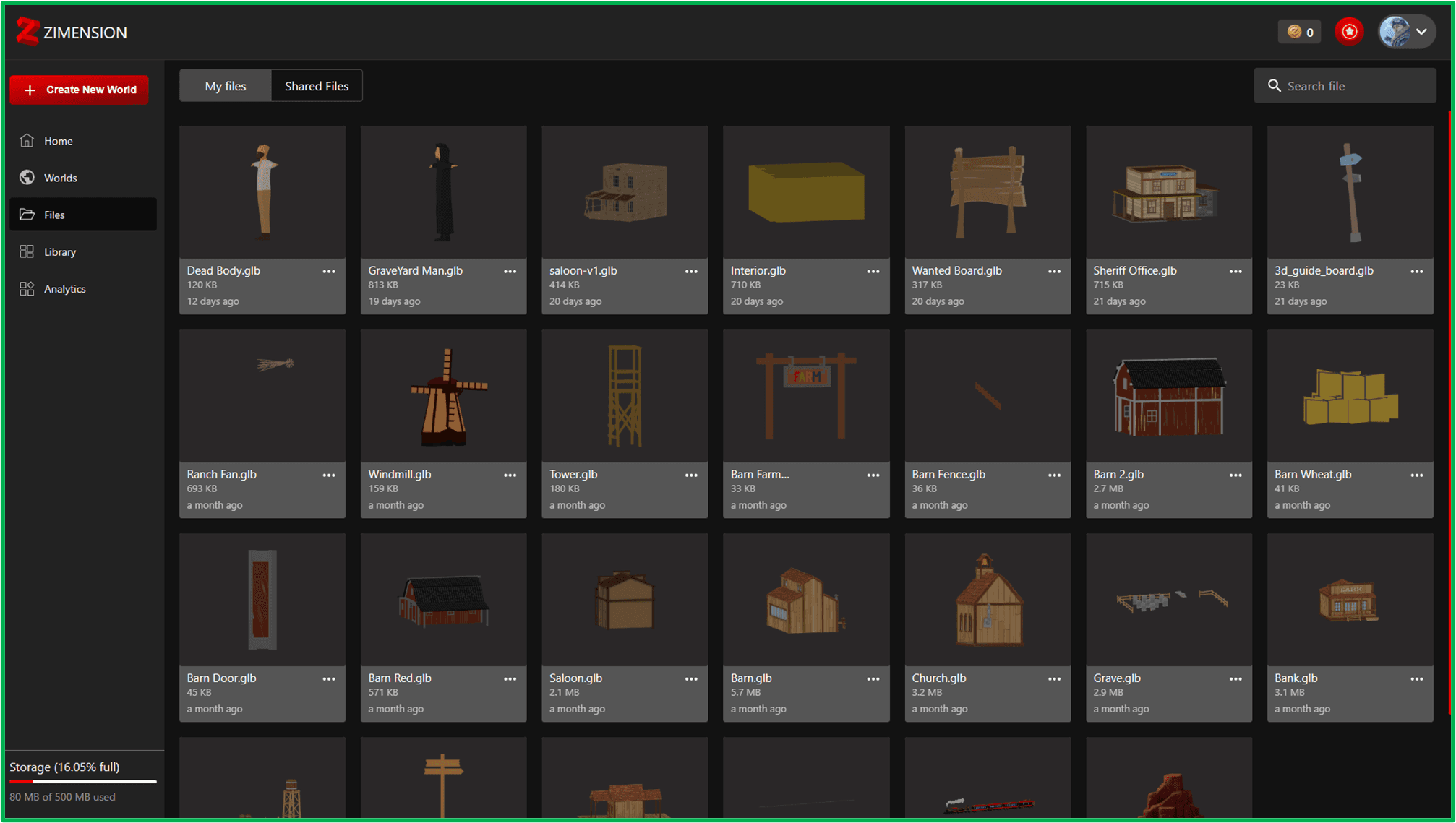1456x823 pixels.
Task: Open options for Barn Door.glb
Action: 329,678
